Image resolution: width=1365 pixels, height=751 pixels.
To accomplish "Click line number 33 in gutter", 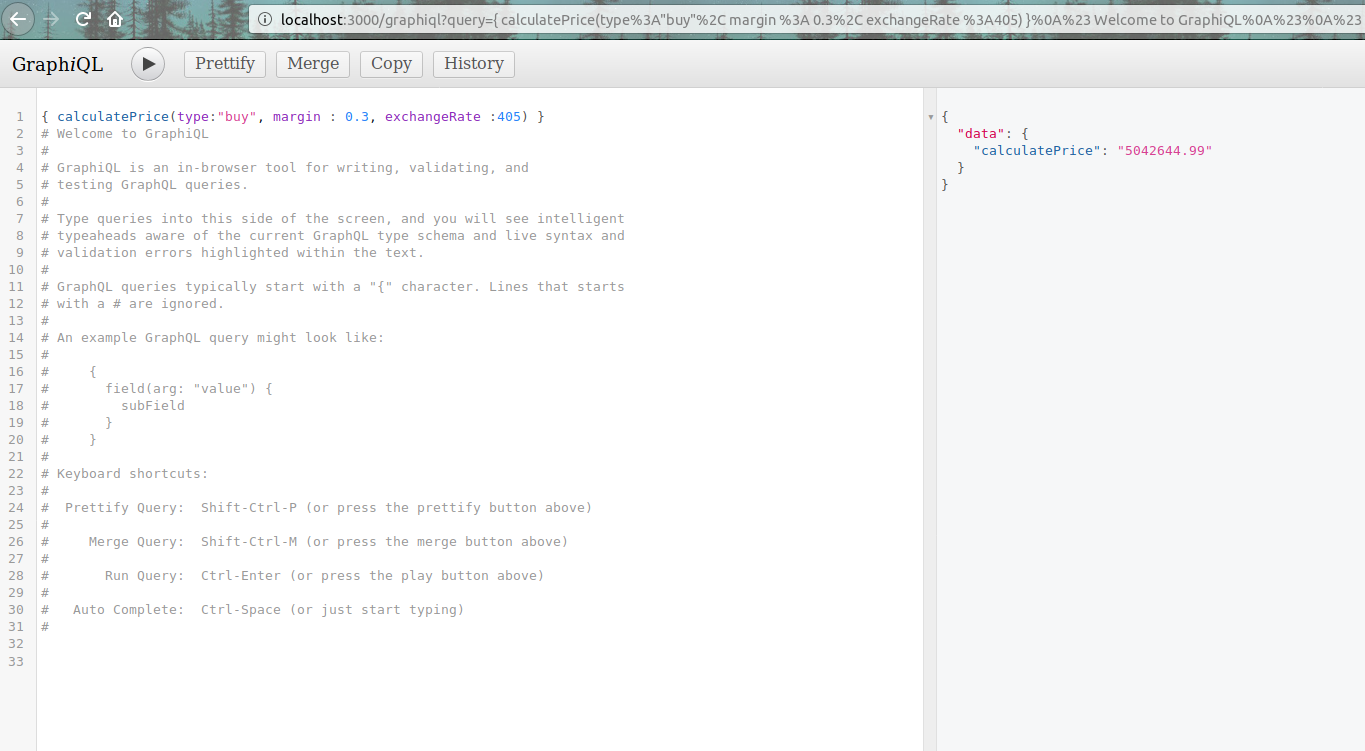I will coord(15,661).
